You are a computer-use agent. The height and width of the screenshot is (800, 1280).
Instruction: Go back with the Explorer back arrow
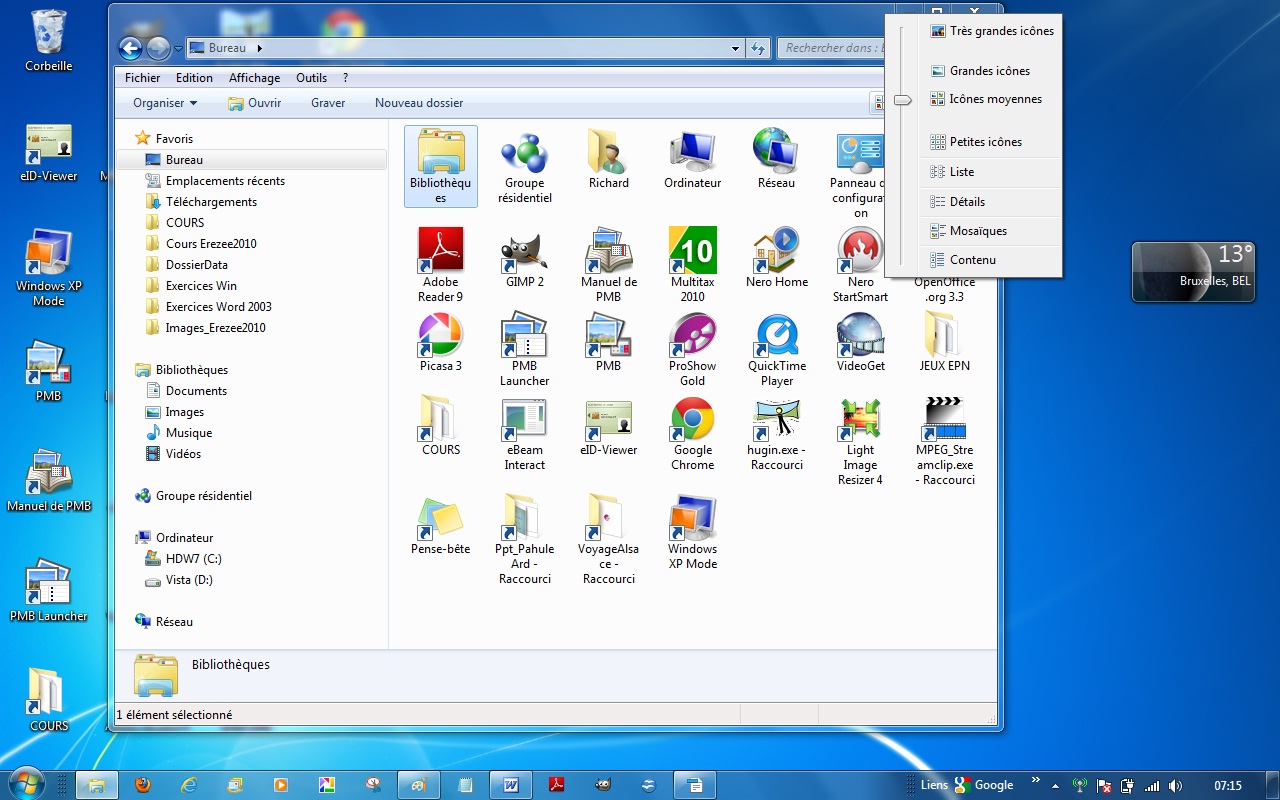coord(130,48)
